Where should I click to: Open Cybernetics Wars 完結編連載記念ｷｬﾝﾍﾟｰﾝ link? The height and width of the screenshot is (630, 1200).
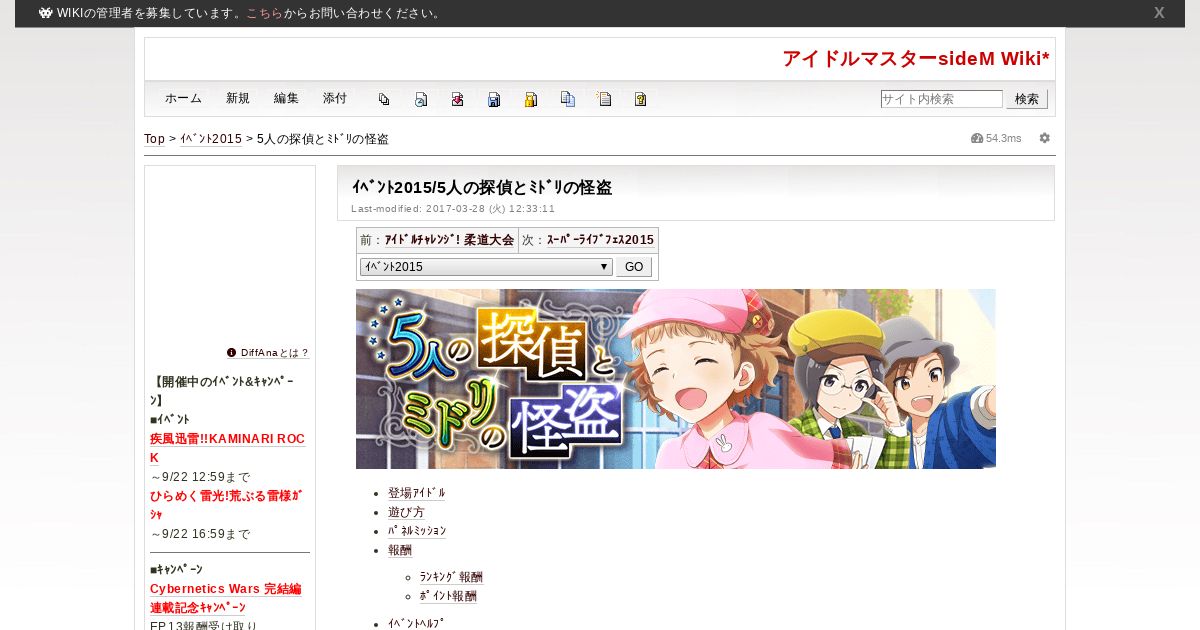pos(226,598)
